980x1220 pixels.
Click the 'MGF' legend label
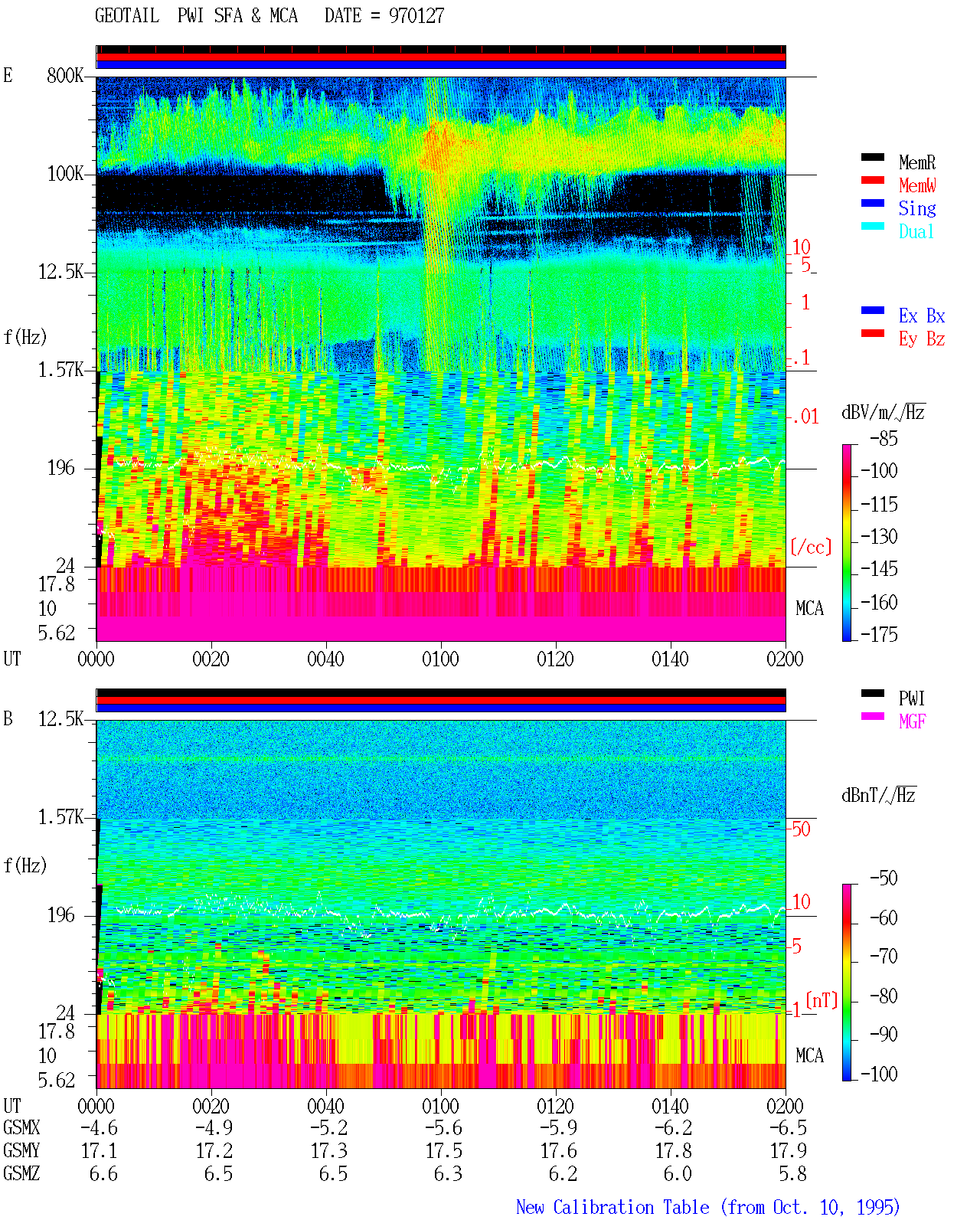912,721
